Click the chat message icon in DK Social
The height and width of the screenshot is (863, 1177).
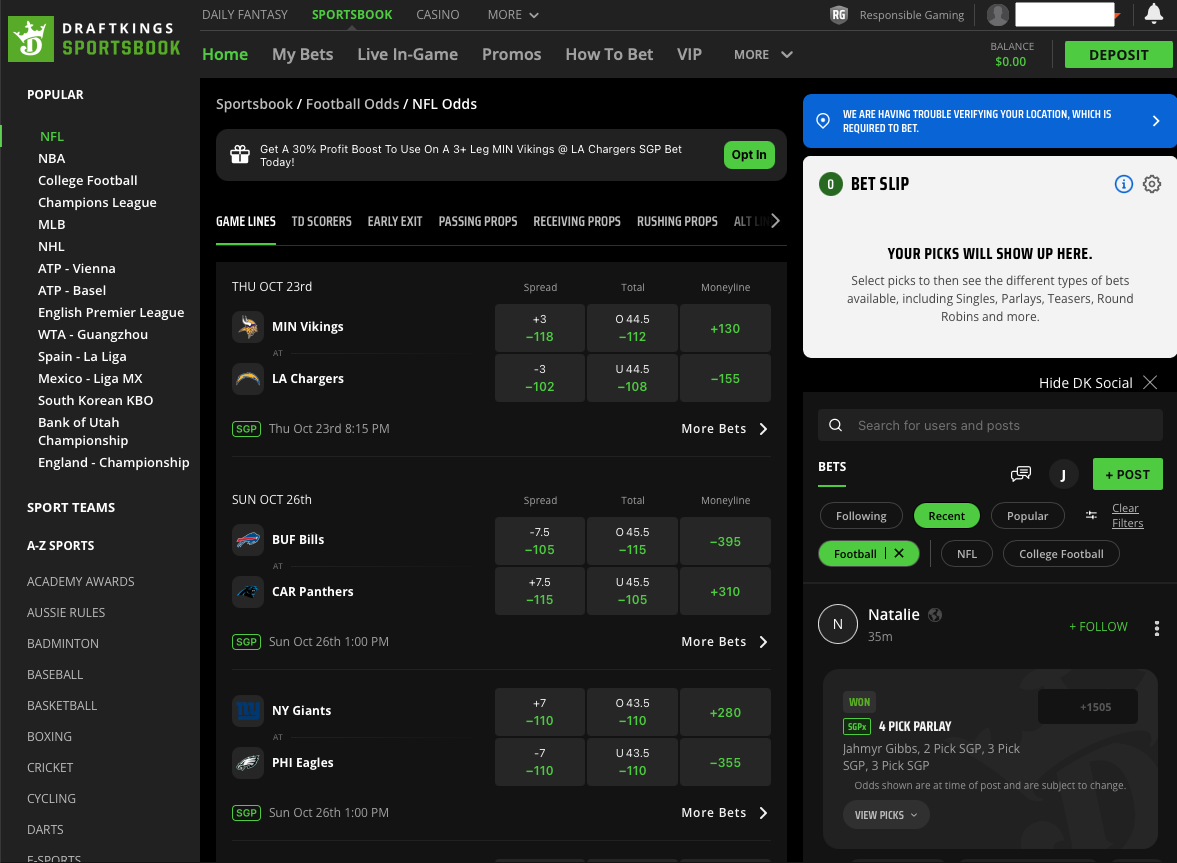coord(1021,473)
